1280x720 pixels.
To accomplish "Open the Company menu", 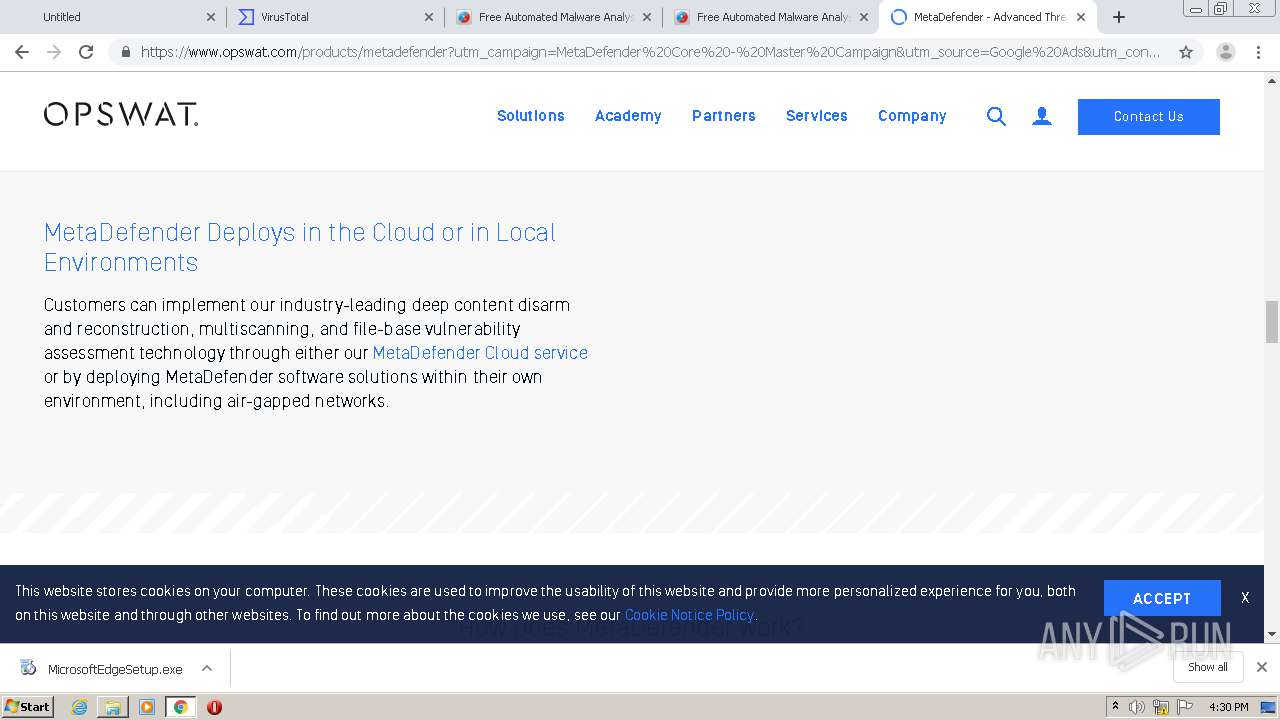I will pos(912,116).
